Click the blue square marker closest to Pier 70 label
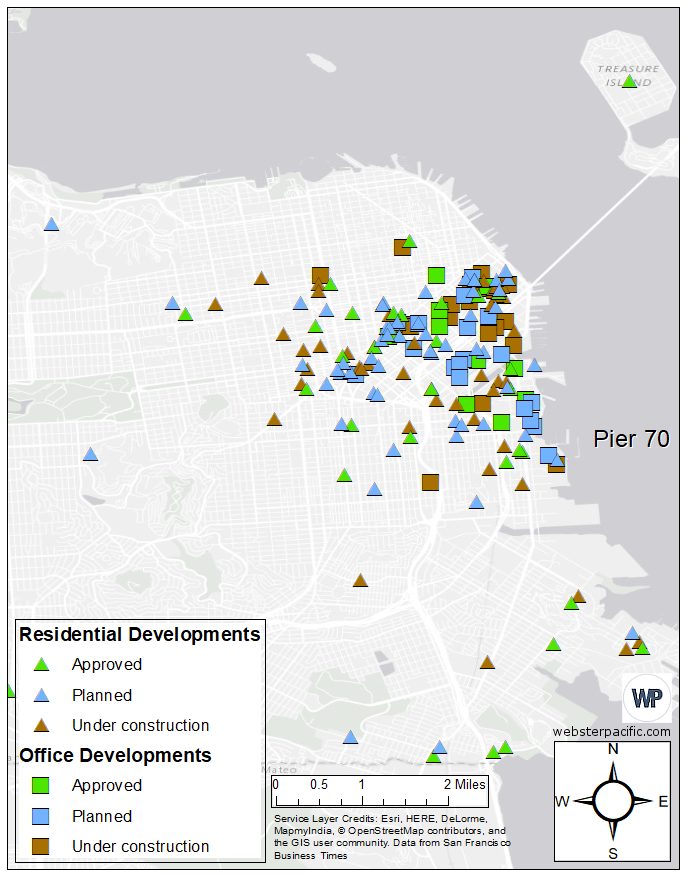This screenshot has height=877, width=688. [x=548, y=455]
